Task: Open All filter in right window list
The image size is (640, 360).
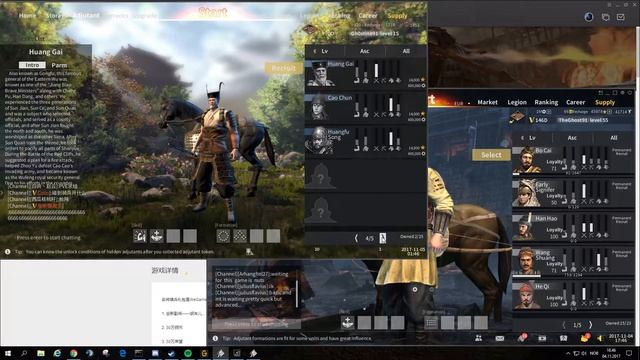Action: point(613,138)
